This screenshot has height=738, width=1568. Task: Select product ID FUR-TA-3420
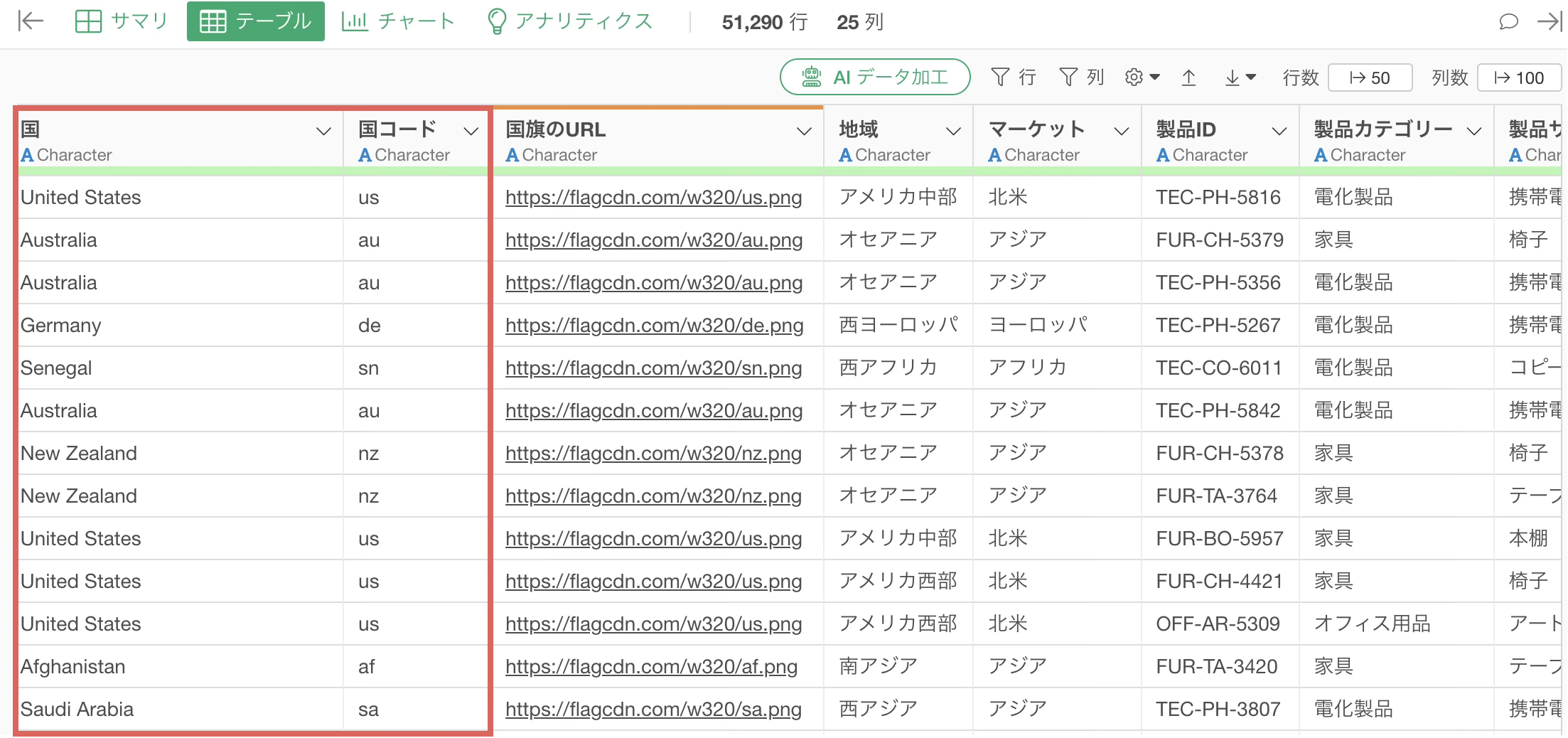click(1220, 667)
